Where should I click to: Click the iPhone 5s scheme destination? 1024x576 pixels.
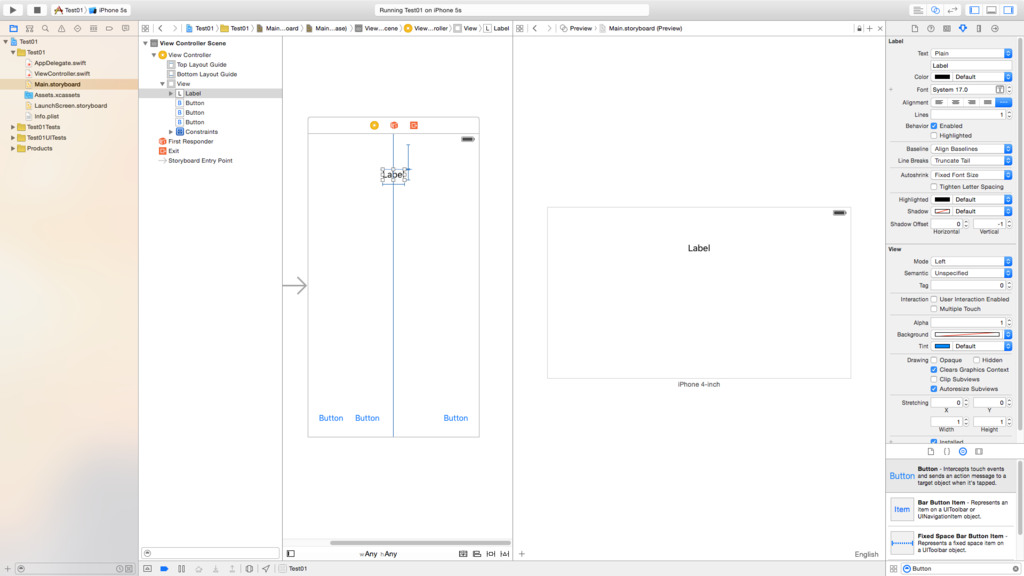pos(113,10)
